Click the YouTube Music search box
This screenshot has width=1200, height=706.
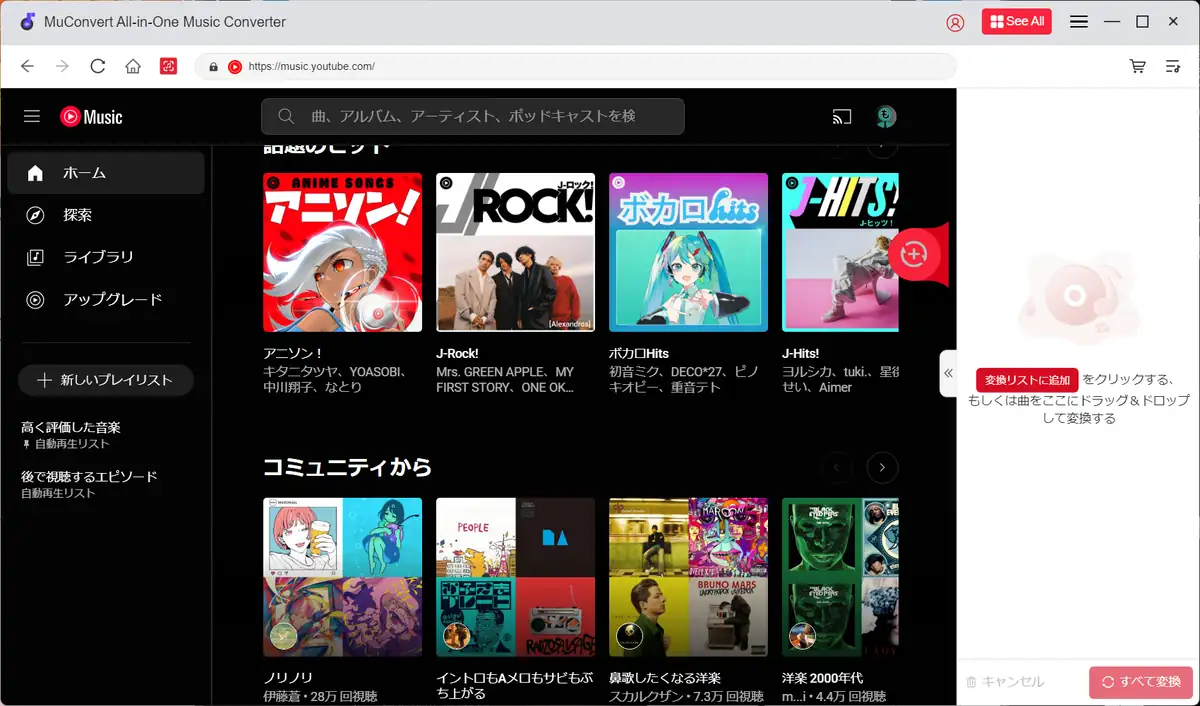click(473, 116)
